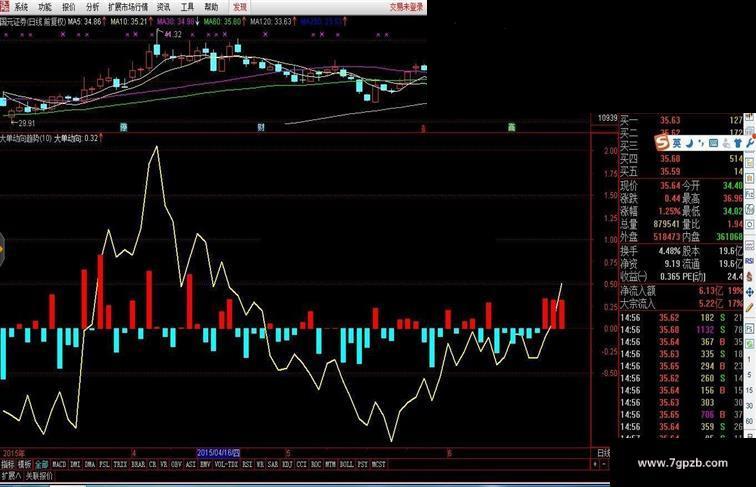Click the red app logo icon at top-left

(5, 6)
